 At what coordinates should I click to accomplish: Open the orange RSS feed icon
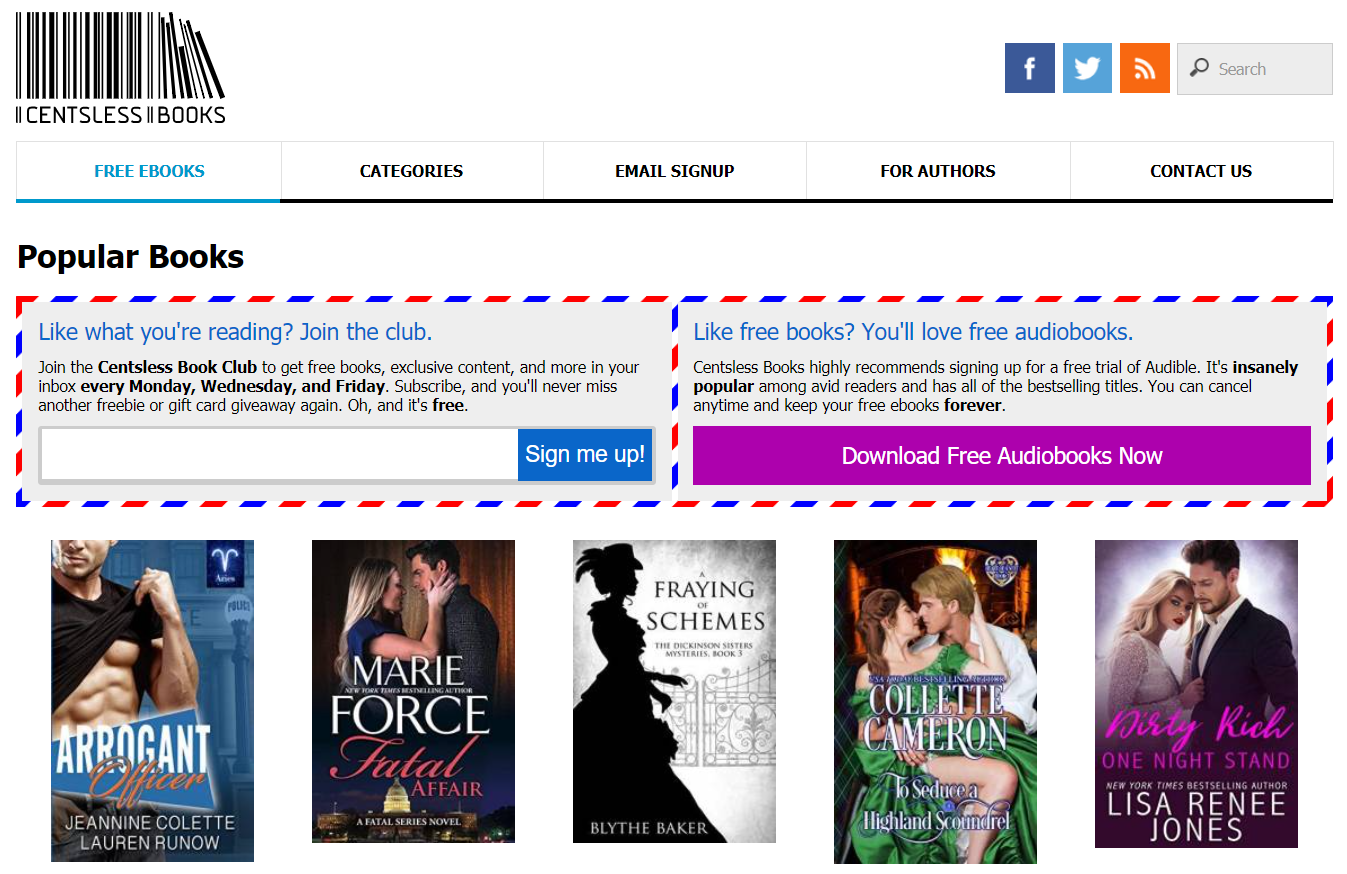click(x=1145, y=68)
